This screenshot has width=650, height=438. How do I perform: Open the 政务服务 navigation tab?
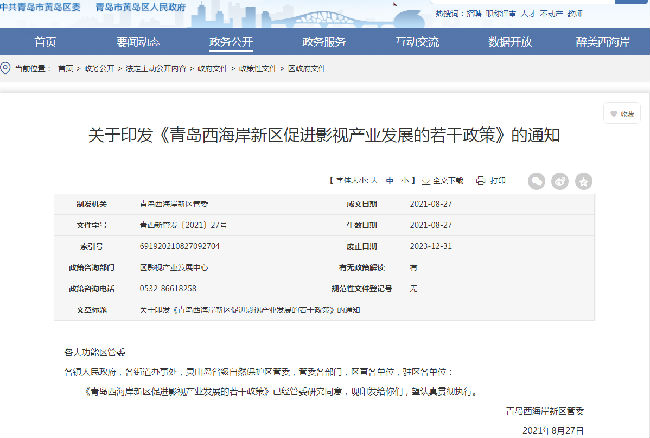tap(324, 42)
